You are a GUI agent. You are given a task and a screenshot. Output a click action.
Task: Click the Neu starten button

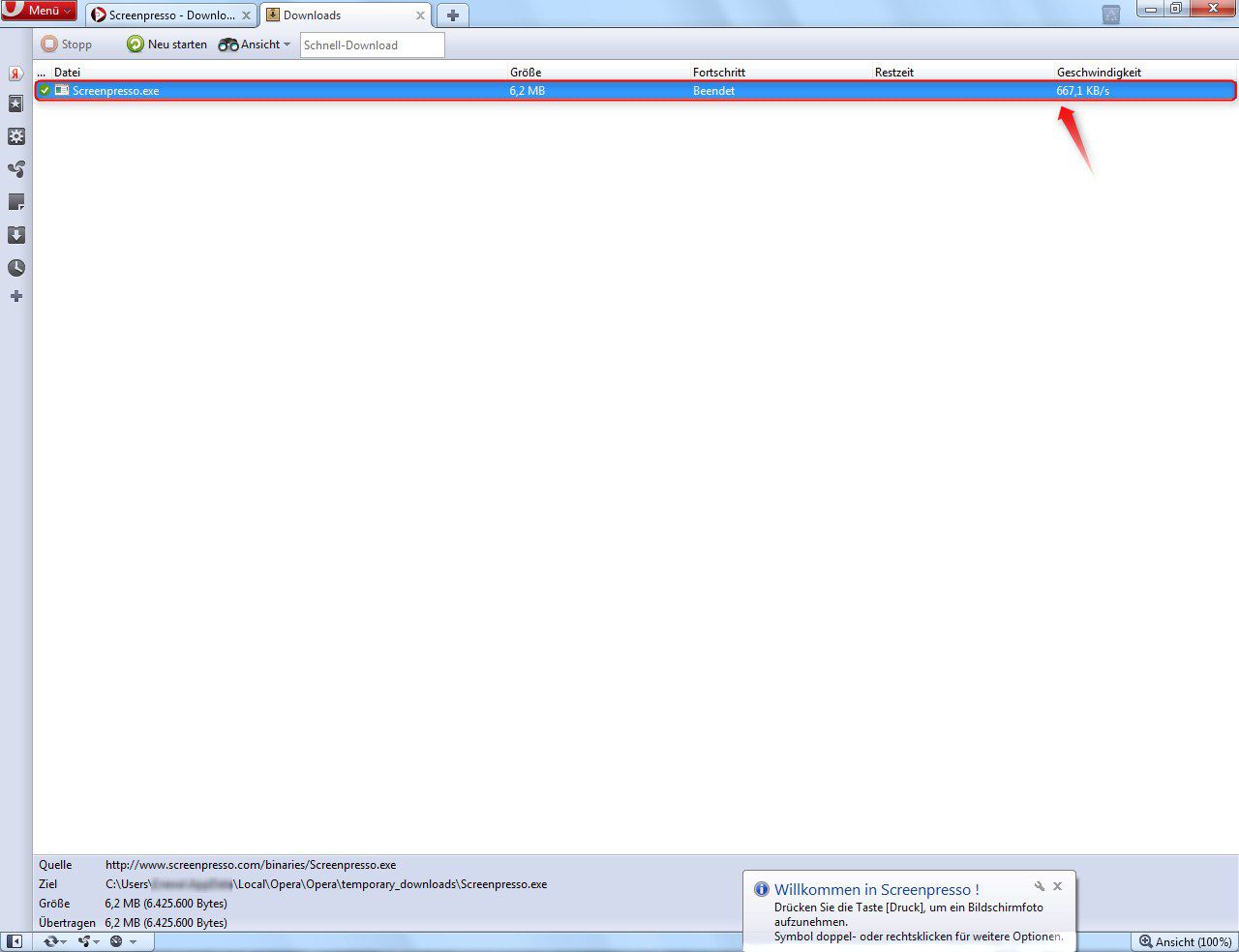coord(166,44)
